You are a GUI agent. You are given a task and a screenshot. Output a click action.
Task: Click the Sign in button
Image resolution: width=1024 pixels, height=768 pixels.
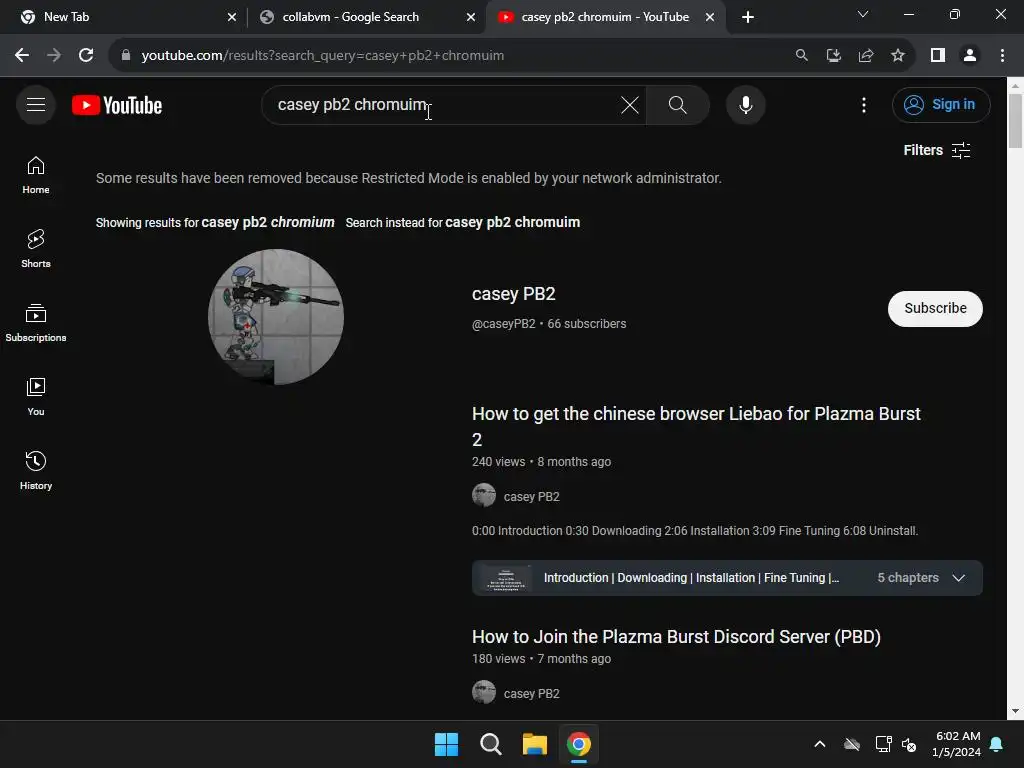click(x=941, y=104)
